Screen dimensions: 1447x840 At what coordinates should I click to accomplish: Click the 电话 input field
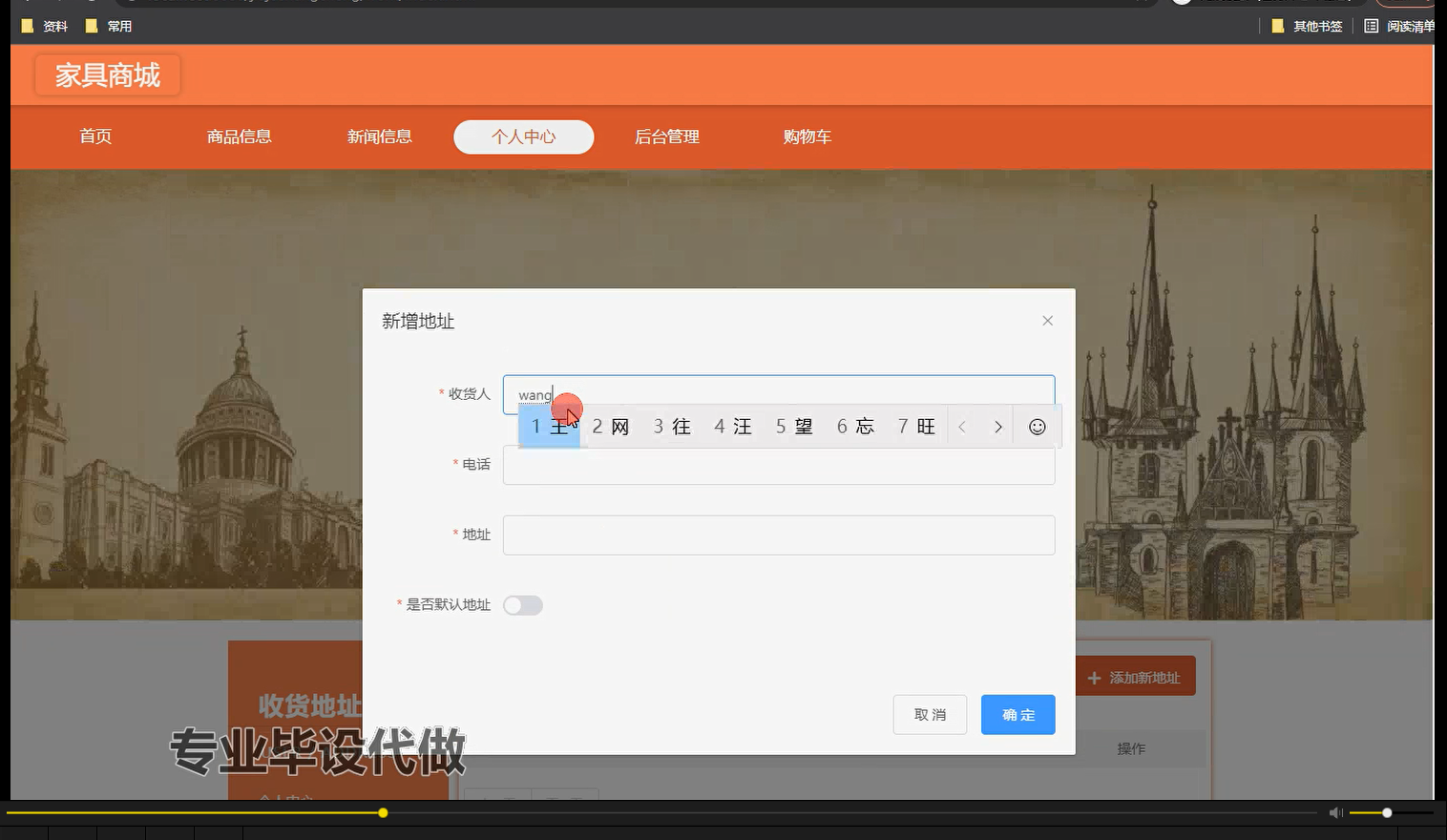pos(779,466)
